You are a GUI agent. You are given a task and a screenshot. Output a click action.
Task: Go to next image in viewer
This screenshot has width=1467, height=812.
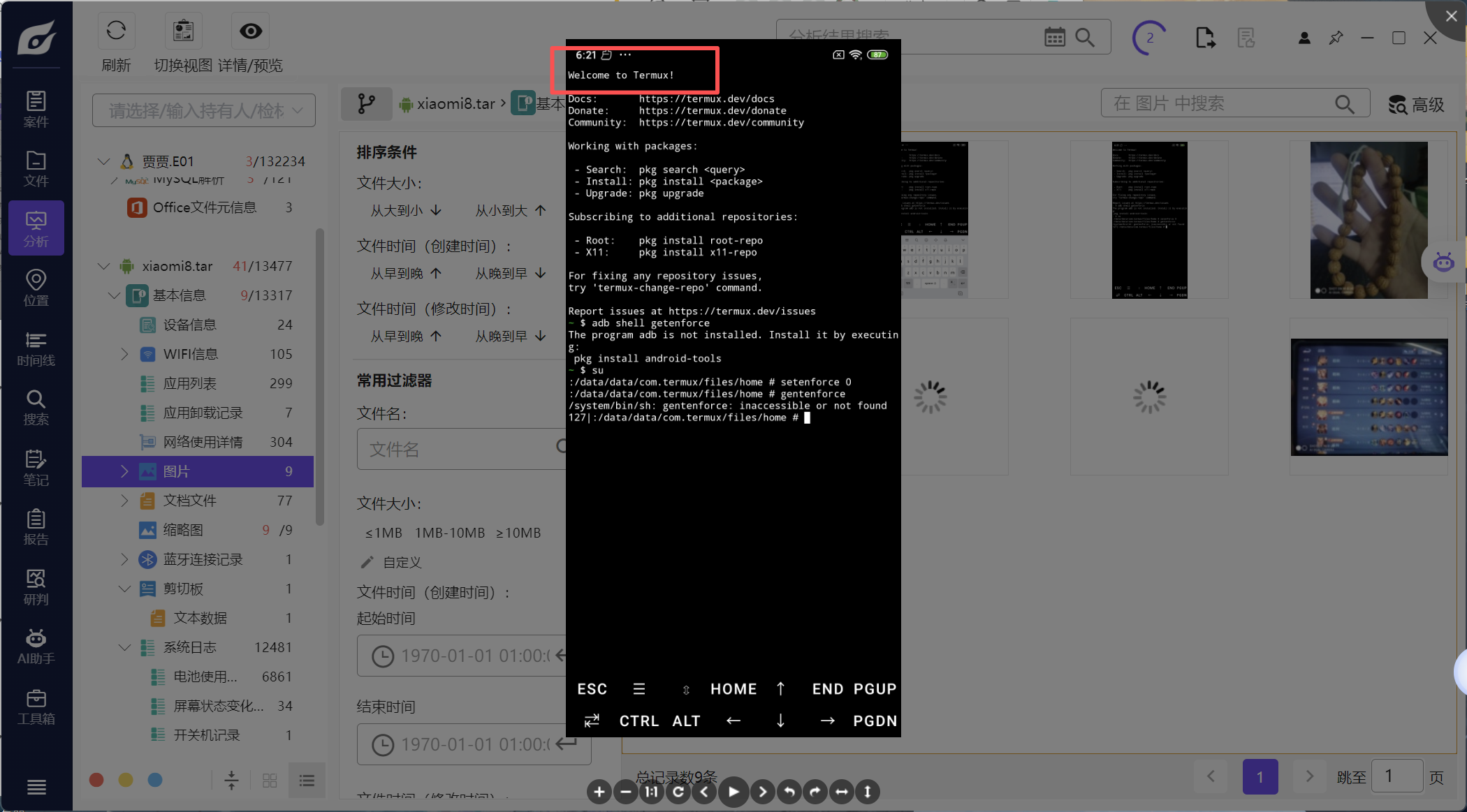pos(762,792)
